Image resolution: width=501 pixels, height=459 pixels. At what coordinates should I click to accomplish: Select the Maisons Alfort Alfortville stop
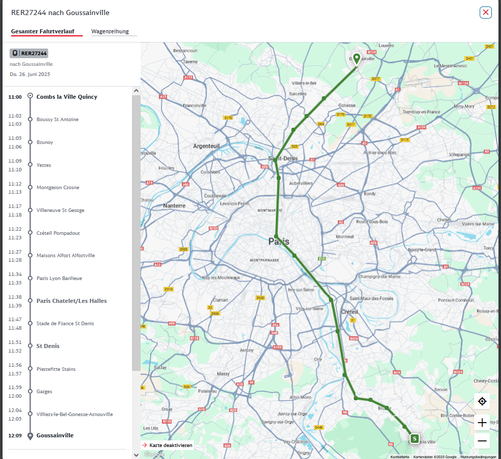tap(66, 255)
